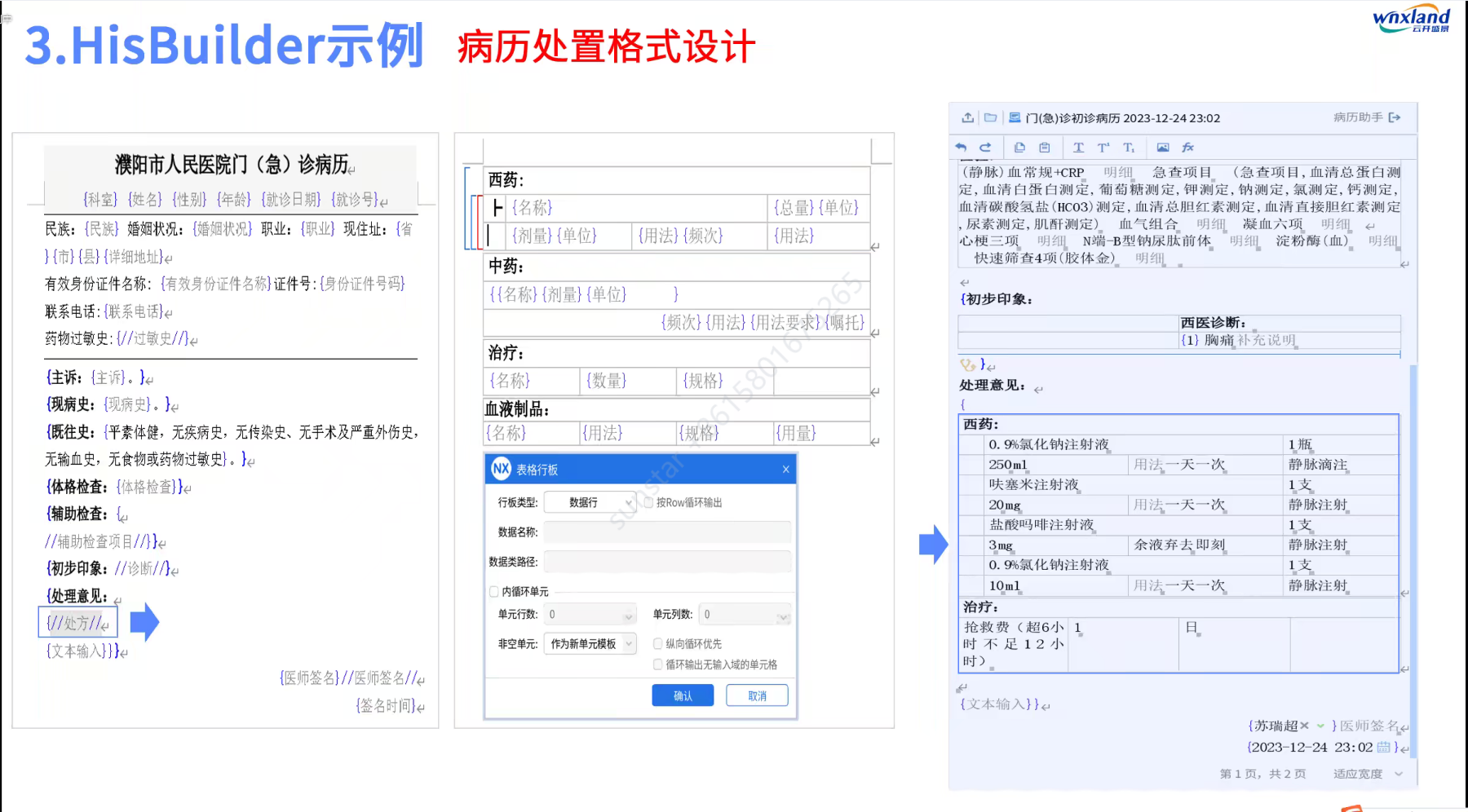The width and height of the screenshot is (1468, 812).
Task: Click {联系电话} placeholder in left template
Action: coord(135,311)
